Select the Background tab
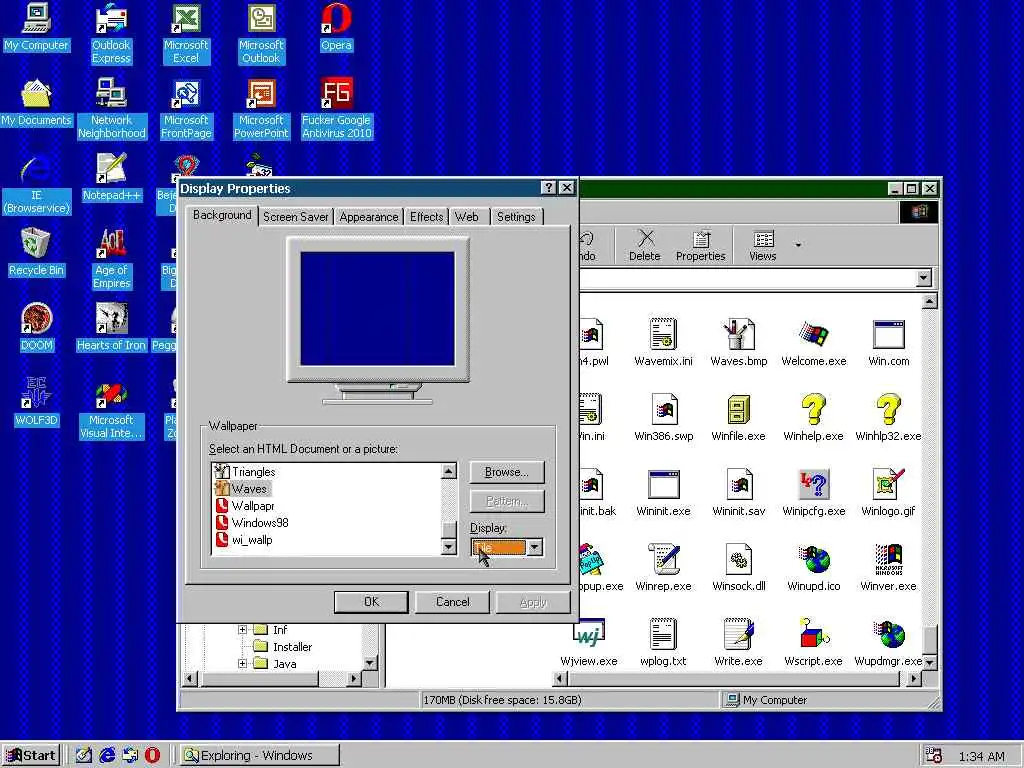The image size is (1024, 768). pyautogui.click(x=222, y=215)
